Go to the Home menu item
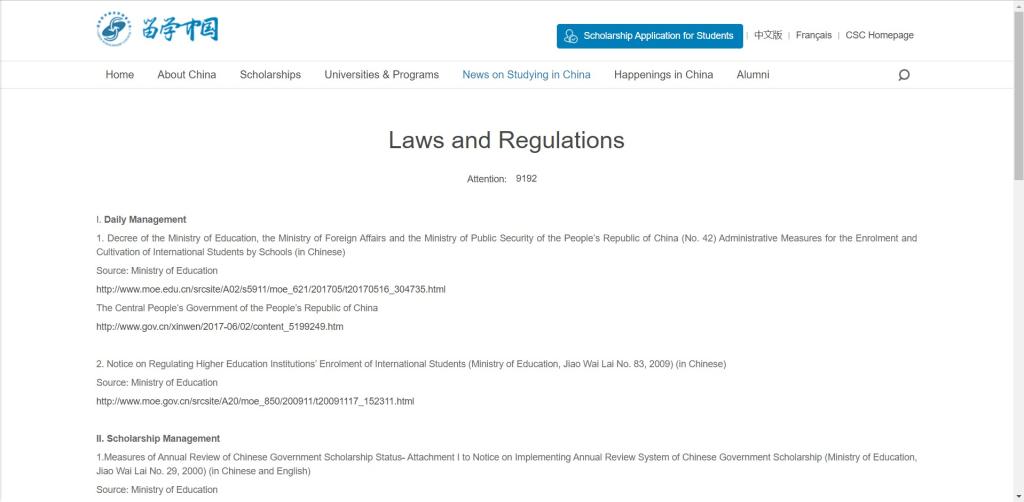This screenshot has width=1024, height=502. click(x=119, y=75)
